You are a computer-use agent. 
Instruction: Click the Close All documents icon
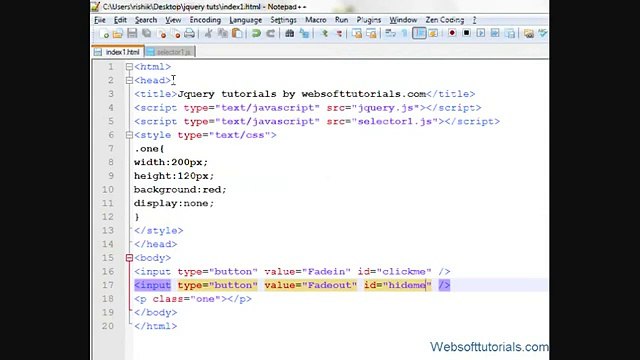(x=176, y=33)
